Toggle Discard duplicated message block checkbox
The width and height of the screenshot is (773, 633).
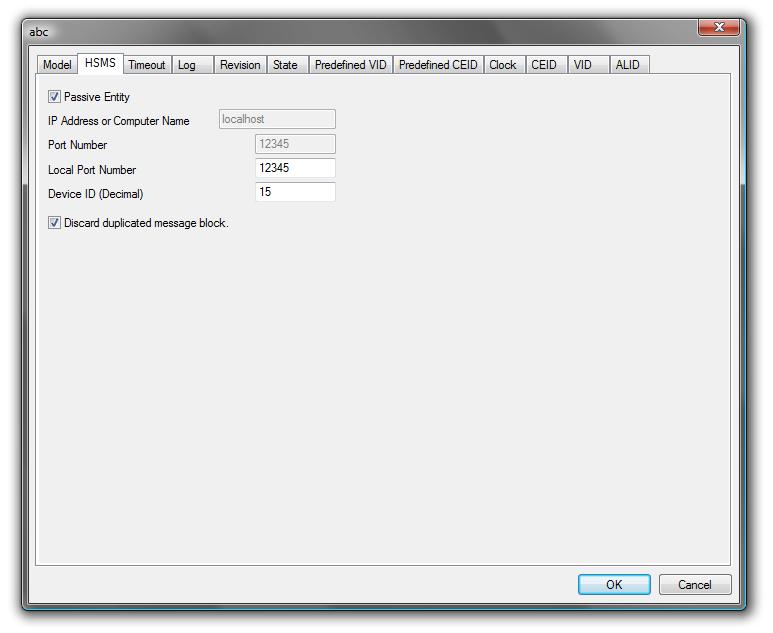click(x=55, y=223)
